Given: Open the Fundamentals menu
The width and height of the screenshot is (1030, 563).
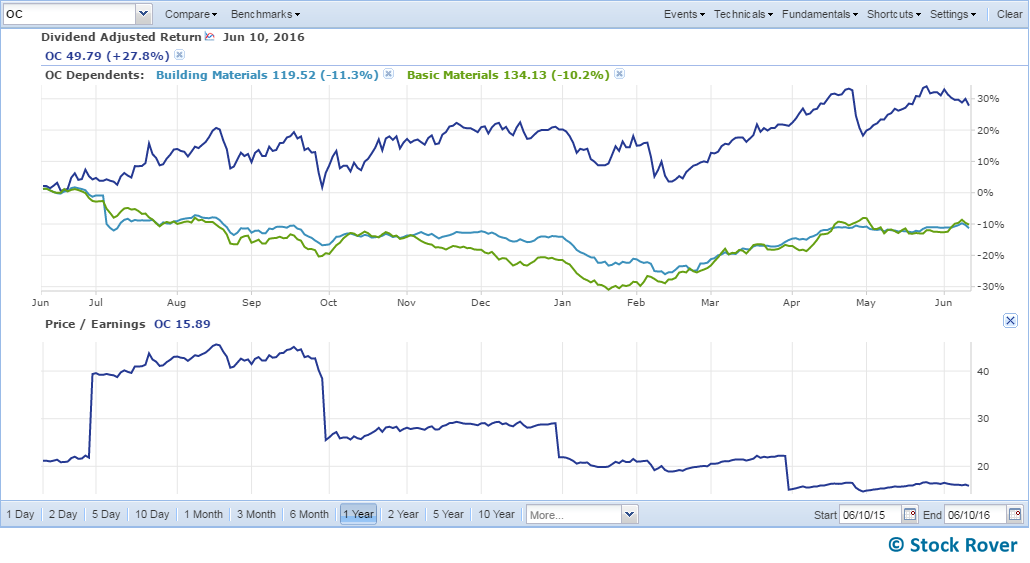Looking at the screenshot, I should (x=820, y=14).
